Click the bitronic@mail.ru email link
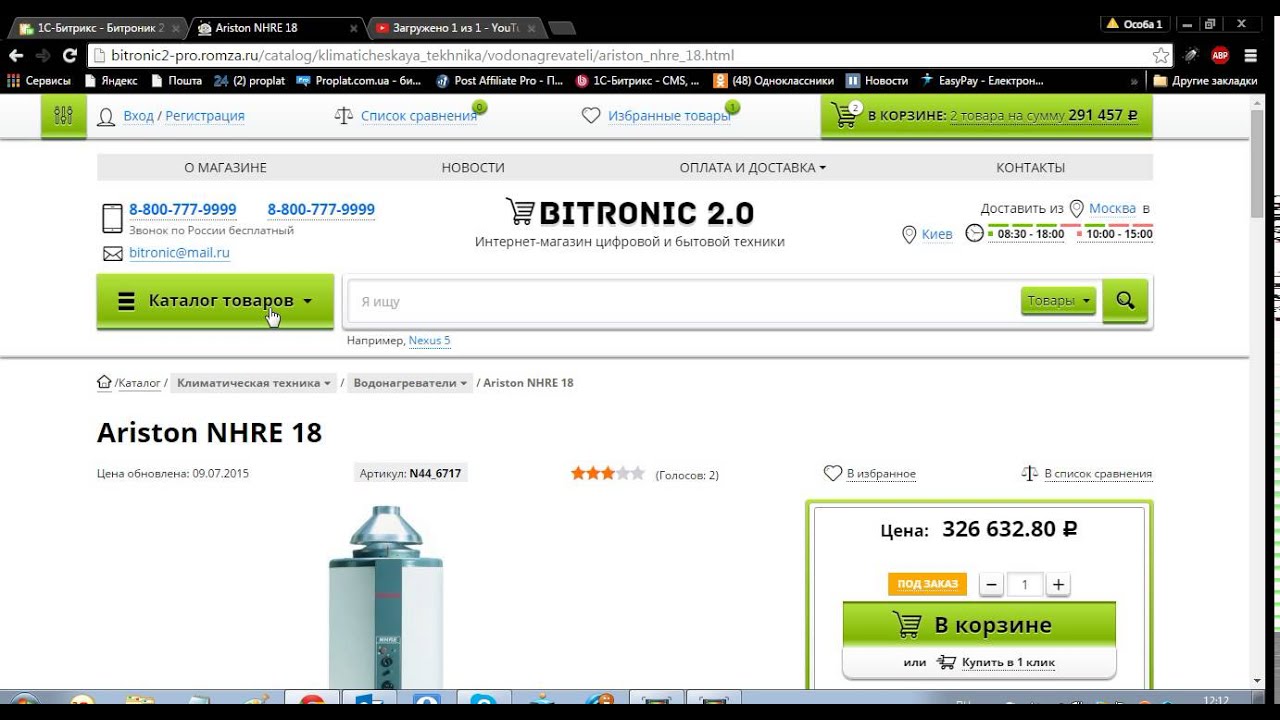1280x720 pixels. pyautogui.click(x=179, y=253)
